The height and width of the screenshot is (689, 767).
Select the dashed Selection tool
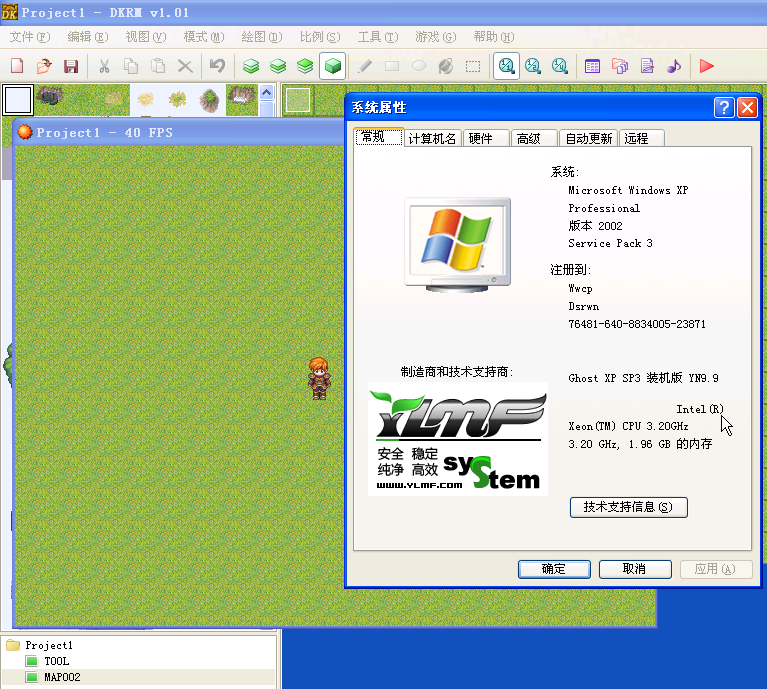click(x=473, y=66)
